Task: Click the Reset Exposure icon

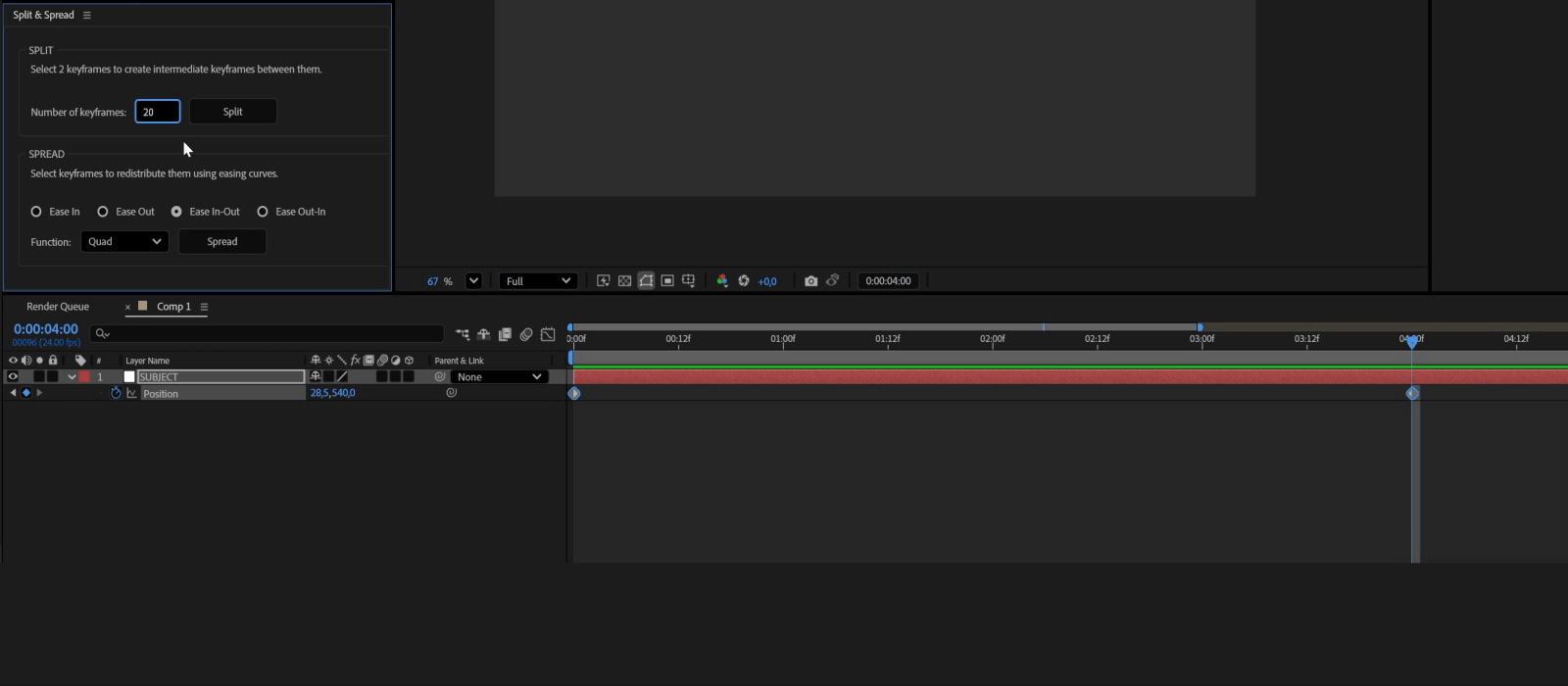Action: 744,281
